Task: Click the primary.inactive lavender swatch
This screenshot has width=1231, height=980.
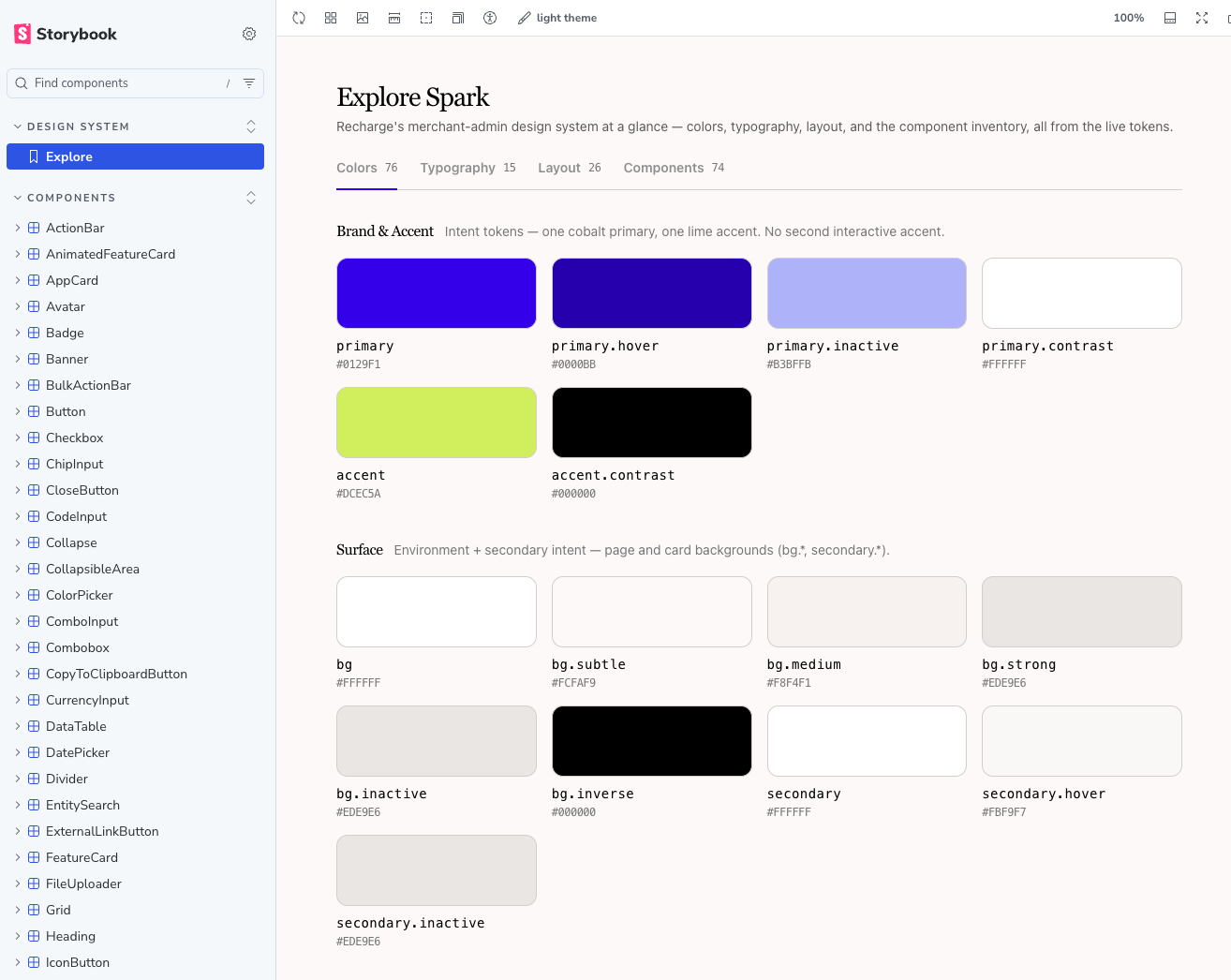Action: 867,293
